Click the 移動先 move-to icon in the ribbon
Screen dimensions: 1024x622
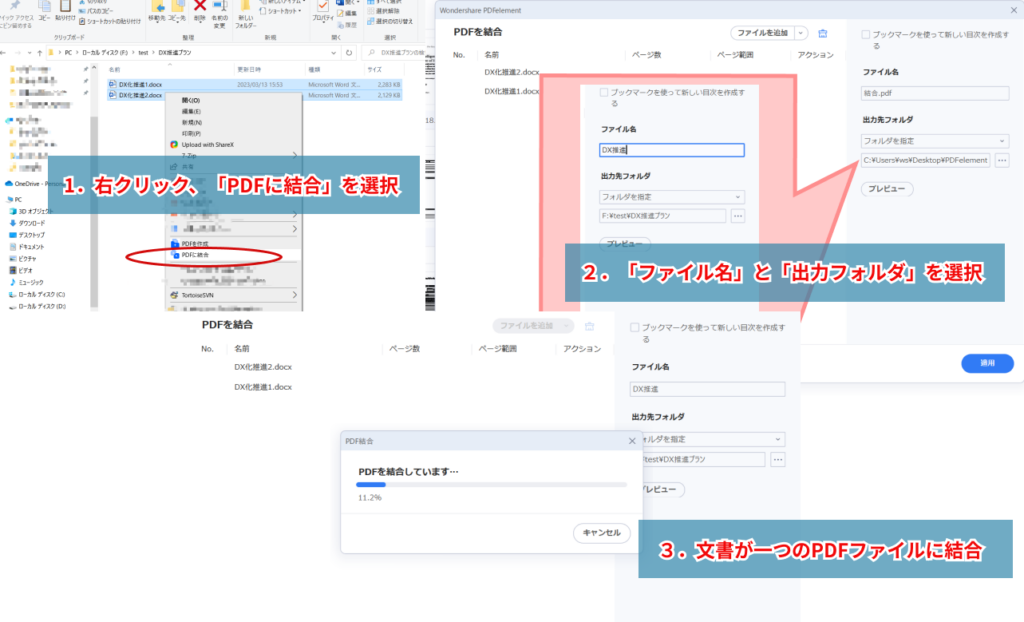pos(157,6)
